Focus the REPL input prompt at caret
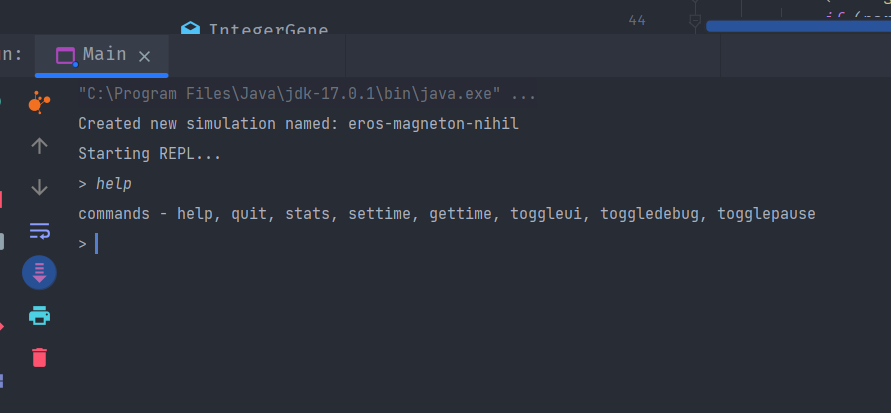 click(x=97, y=244)
